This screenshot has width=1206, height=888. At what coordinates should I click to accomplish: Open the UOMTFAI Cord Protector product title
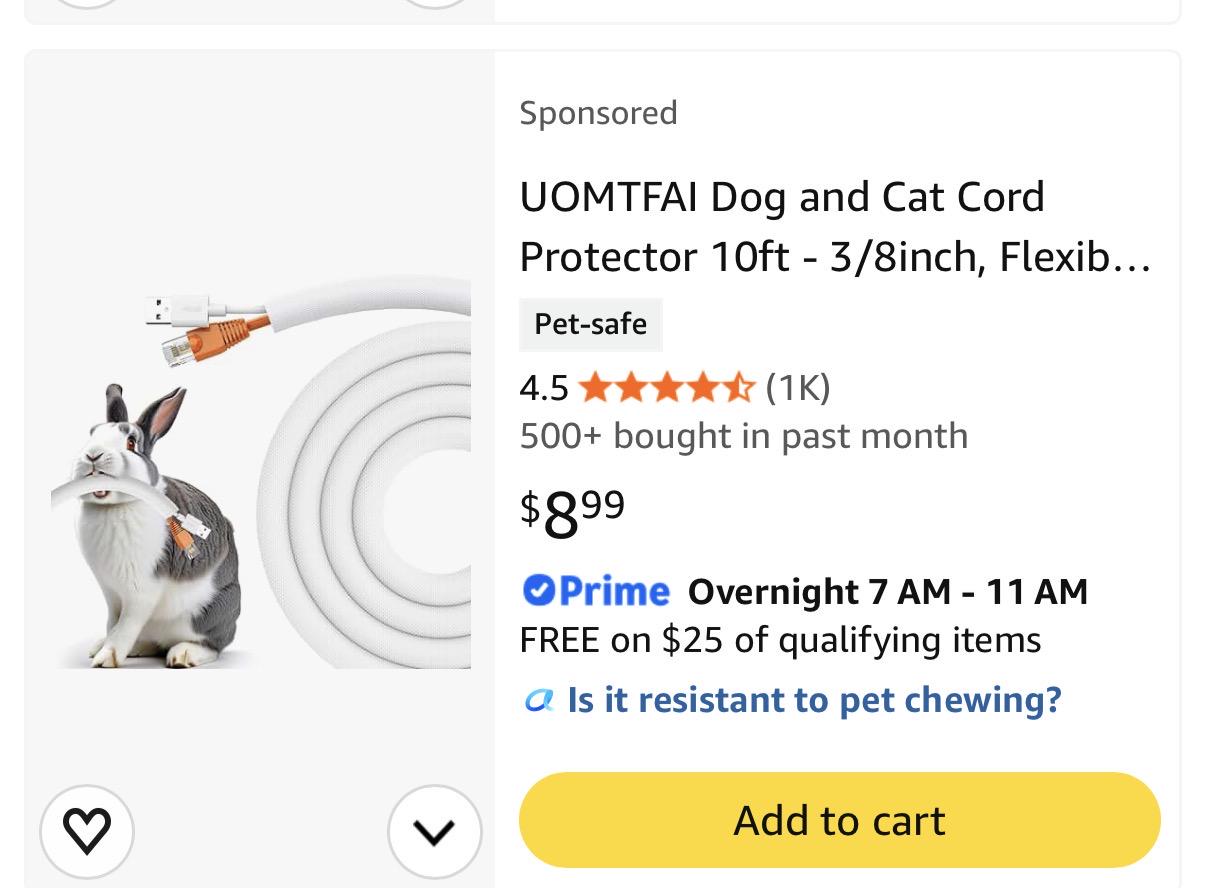[835, 227]
